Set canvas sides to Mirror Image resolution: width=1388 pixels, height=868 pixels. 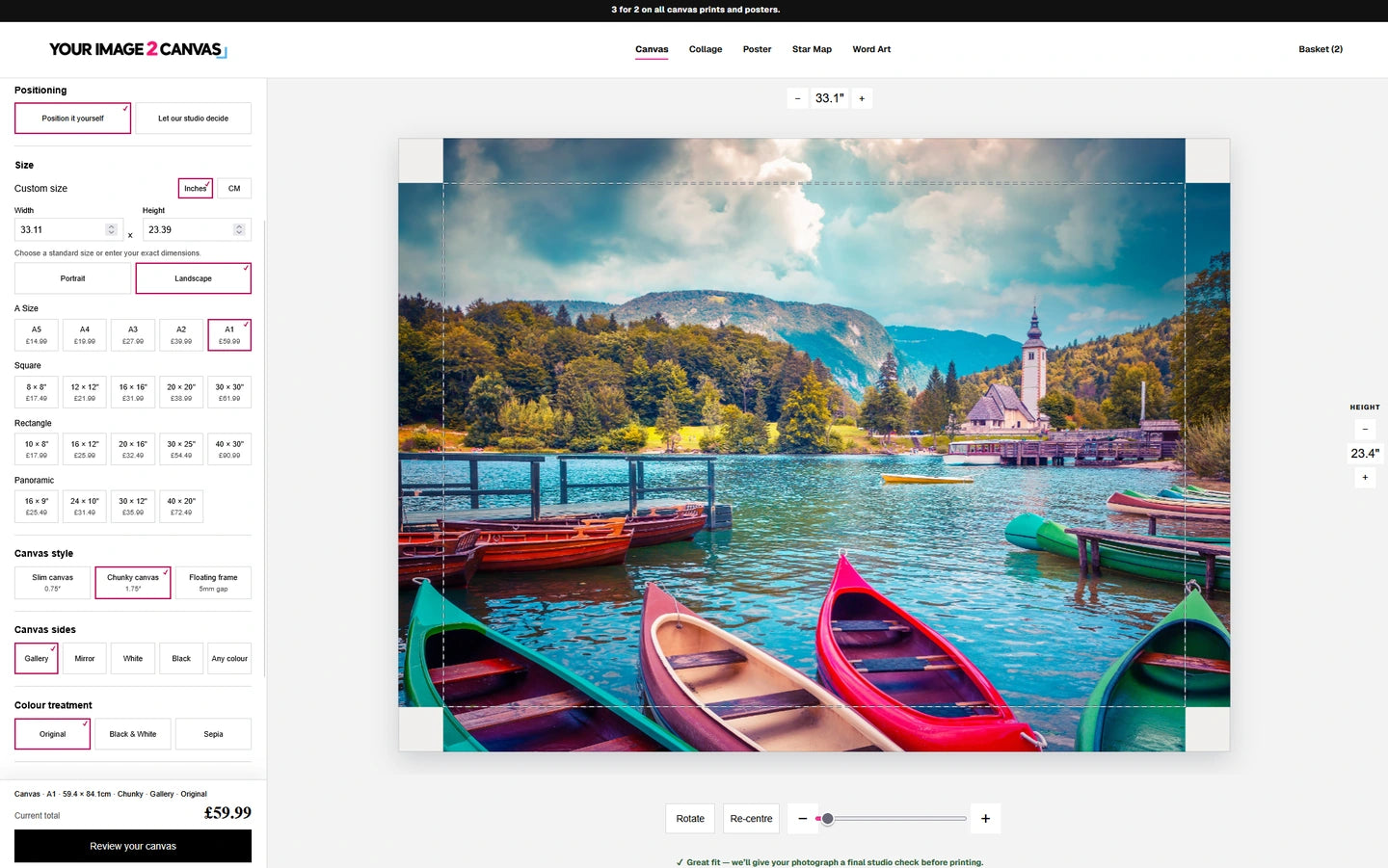[x=85, y=659]
